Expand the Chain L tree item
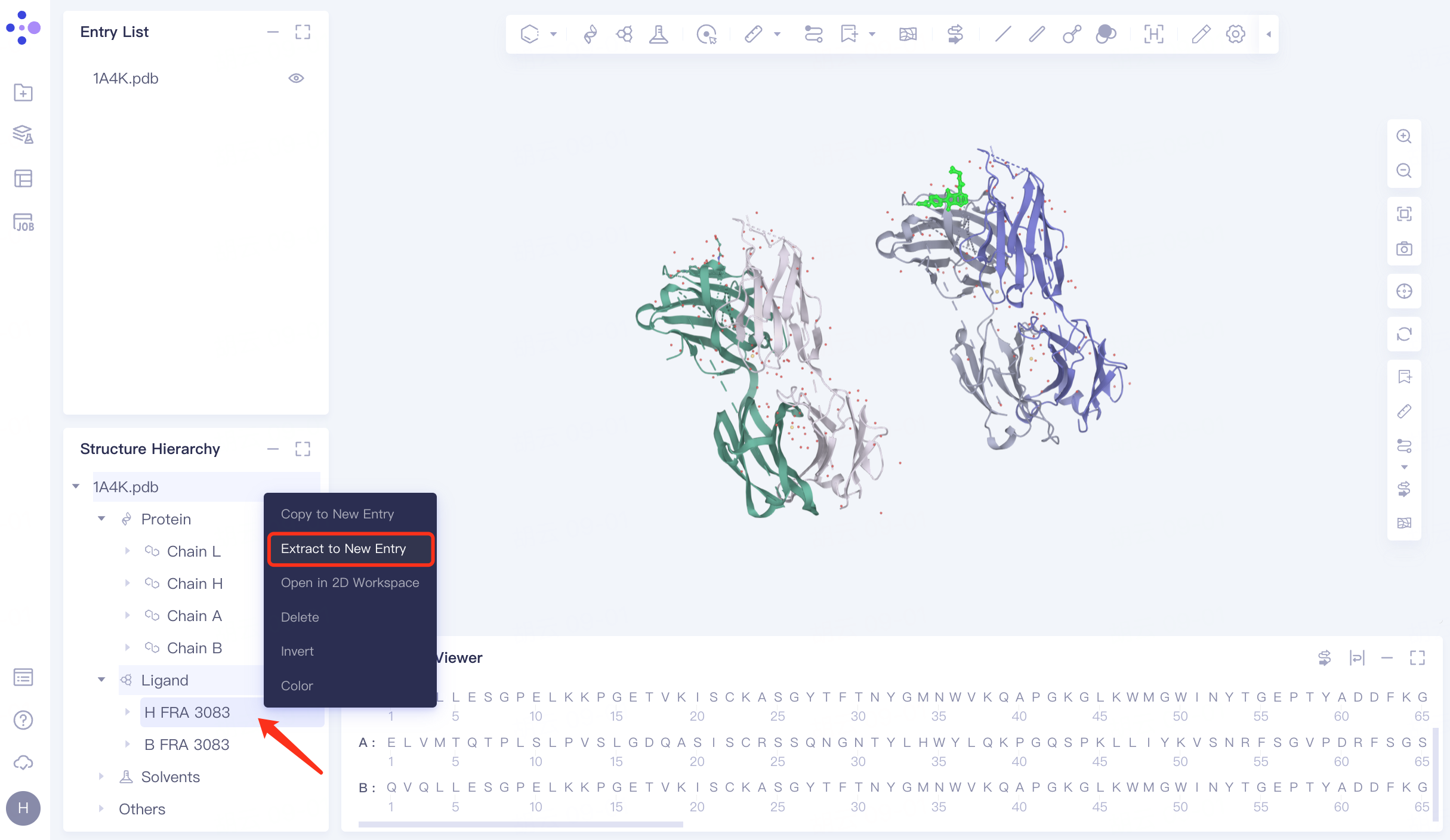The height and width of the screenshot is (840, 1450). point(128,551)
